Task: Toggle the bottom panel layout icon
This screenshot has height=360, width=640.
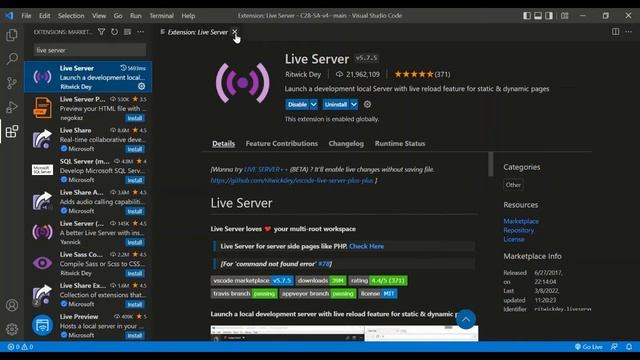Action: click(538, 16)
